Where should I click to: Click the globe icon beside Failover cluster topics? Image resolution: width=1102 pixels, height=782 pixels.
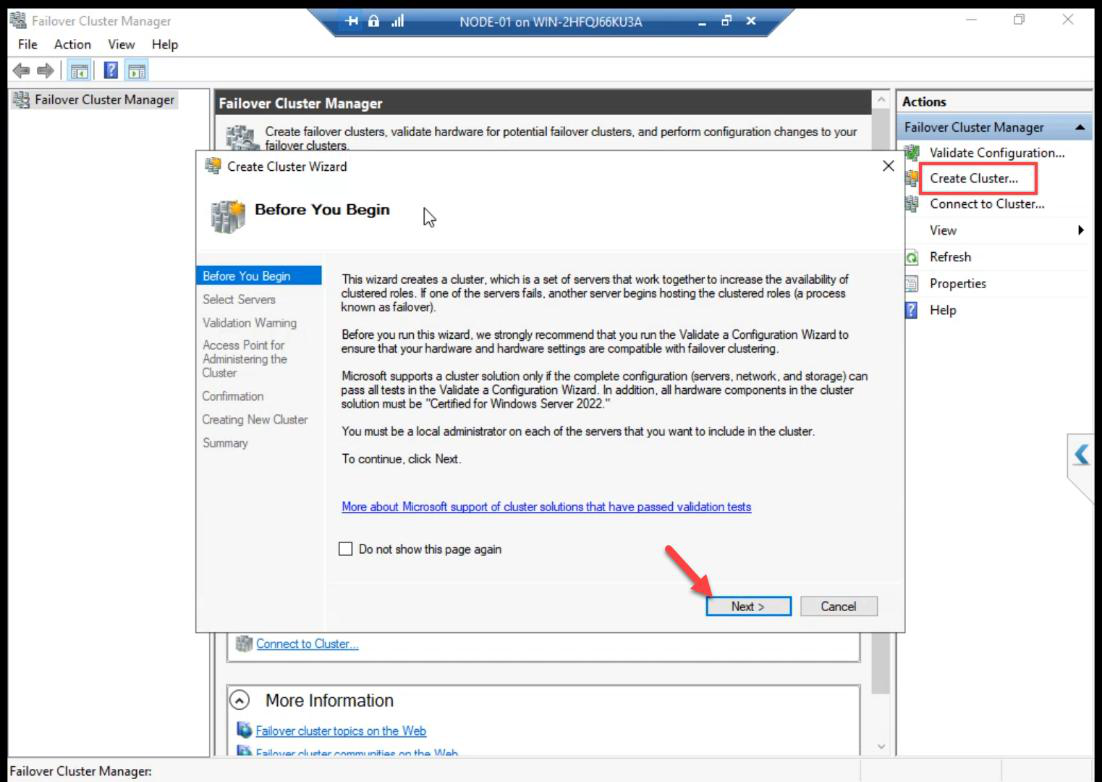[244, 730]
